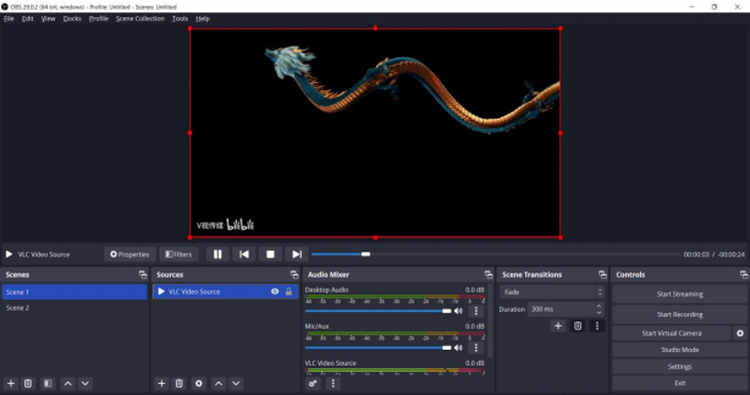Click the media playback seek slider
The height and width of the screenshot is (395, 750).
click(x=496, y=254)
